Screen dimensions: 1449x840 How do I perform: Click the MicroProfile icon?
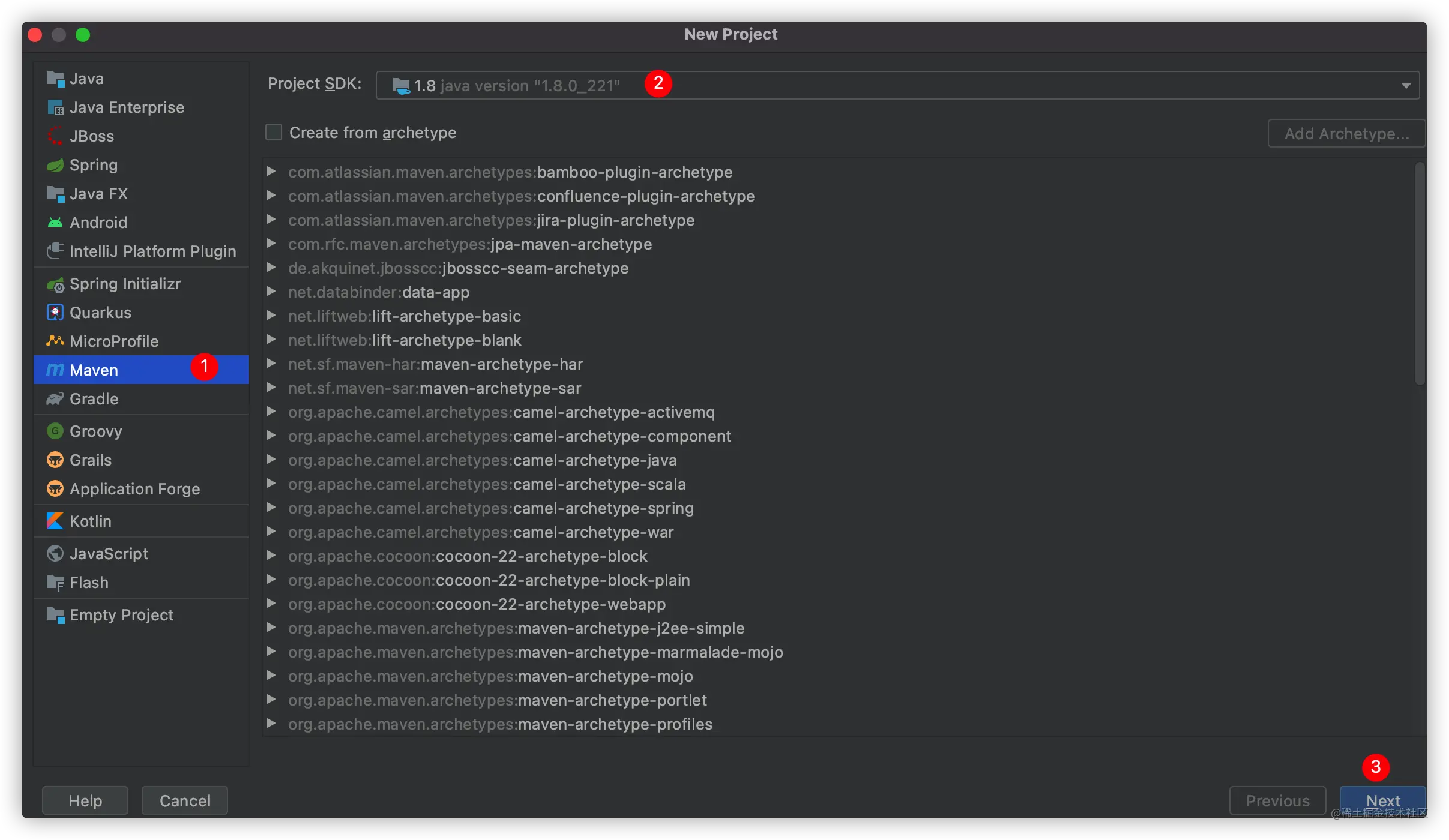(x=55, y=341)
